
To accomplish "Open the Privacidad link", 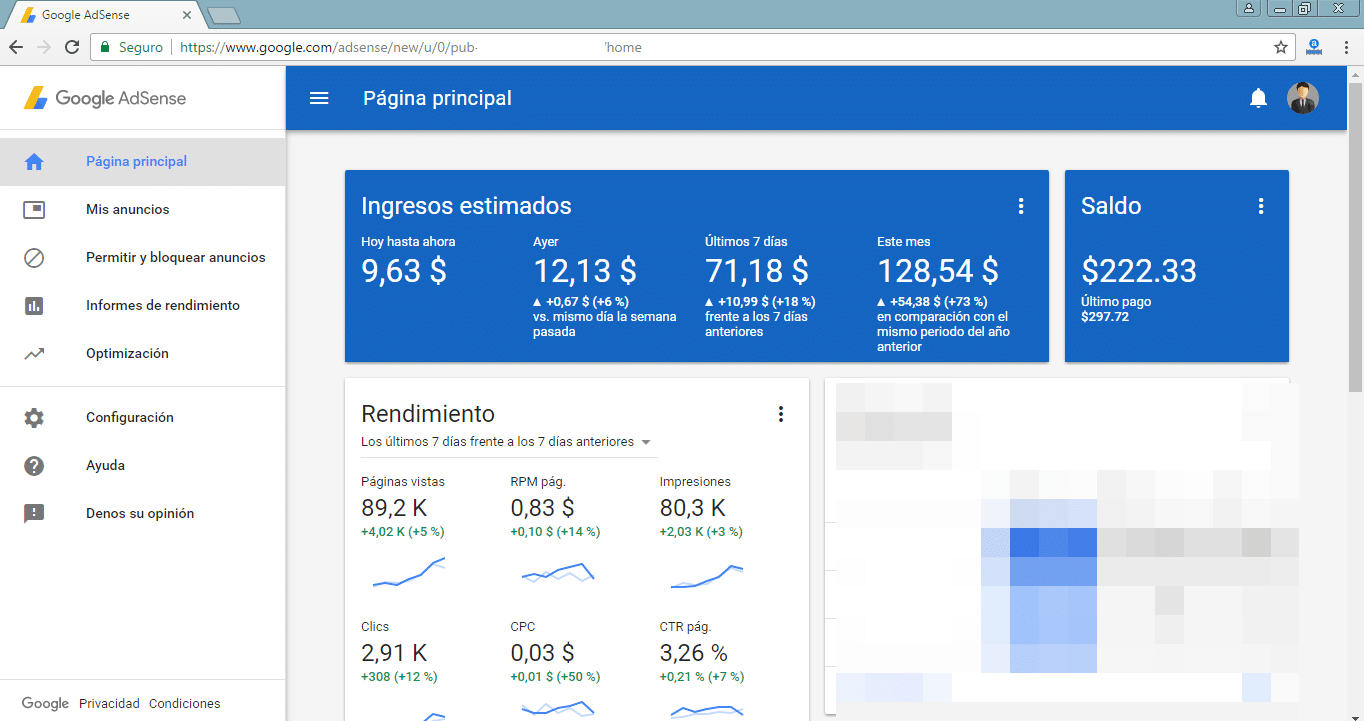I will pyautogui.click(x=110, y=703).
